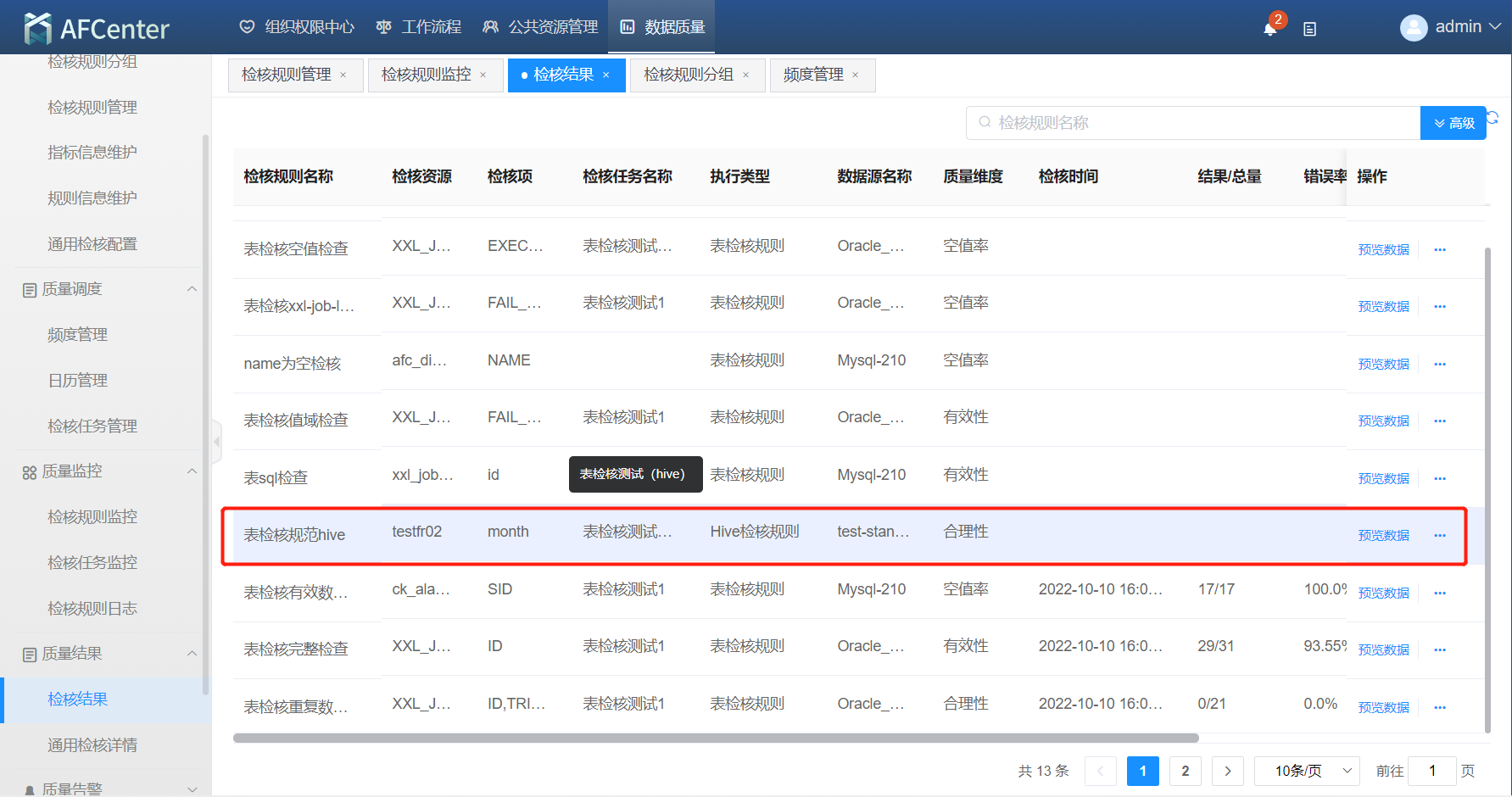
Task: Collapse the 质量调度 sidebar group
Action: (192, 289)
